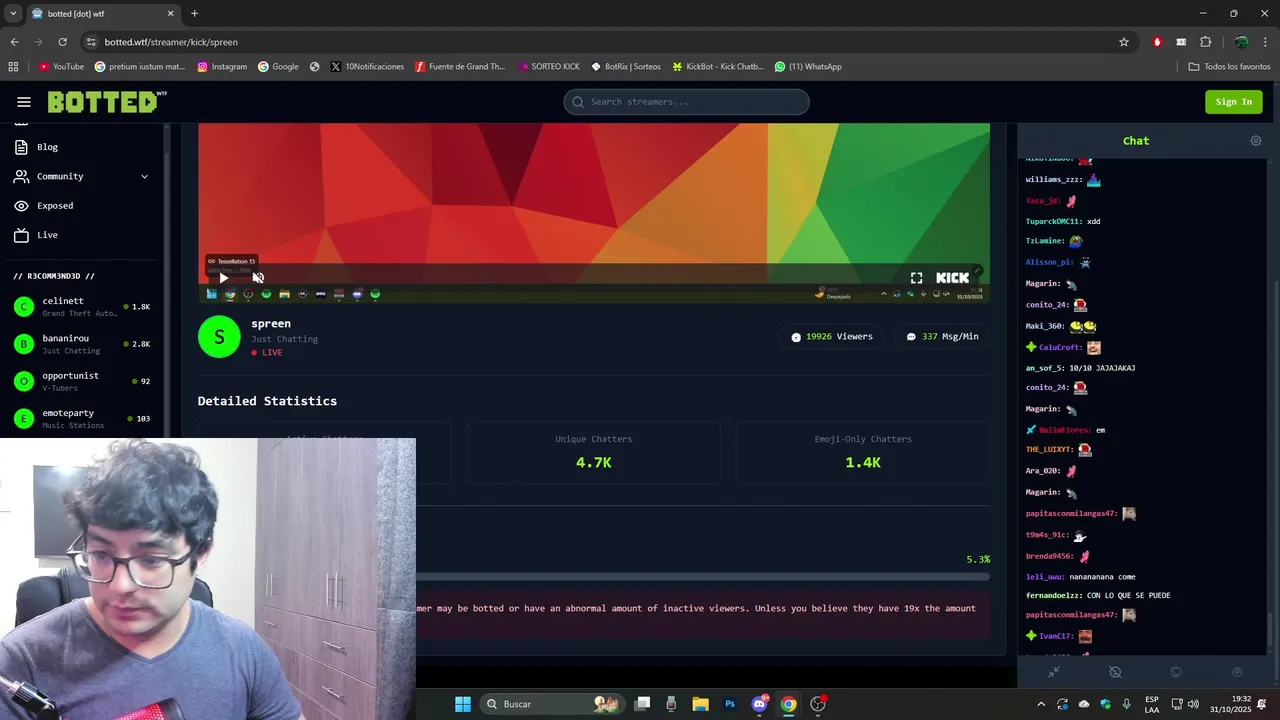Click chat username fernandoelzz
This screenshot has width=1280, height=720.
(1053, 596)
